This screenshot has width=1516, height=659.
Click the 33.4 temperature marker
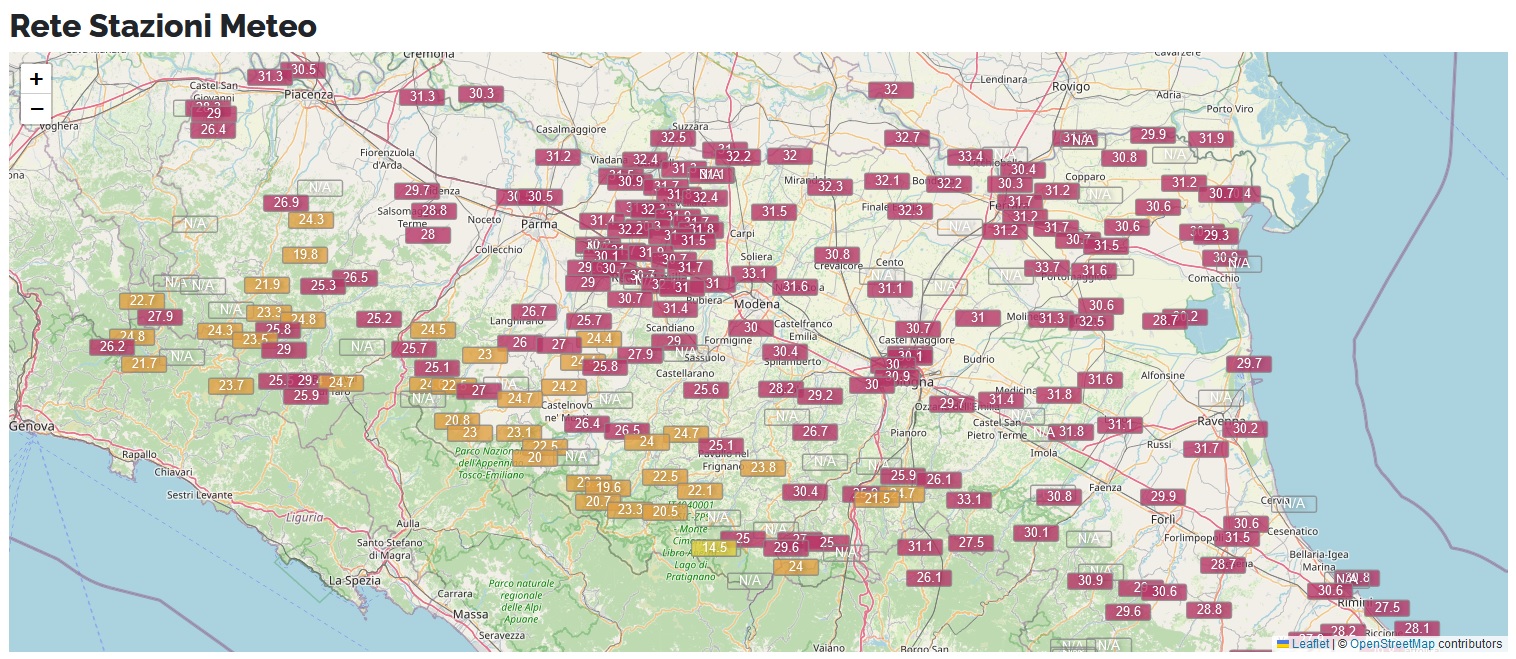tap(970, 157)
